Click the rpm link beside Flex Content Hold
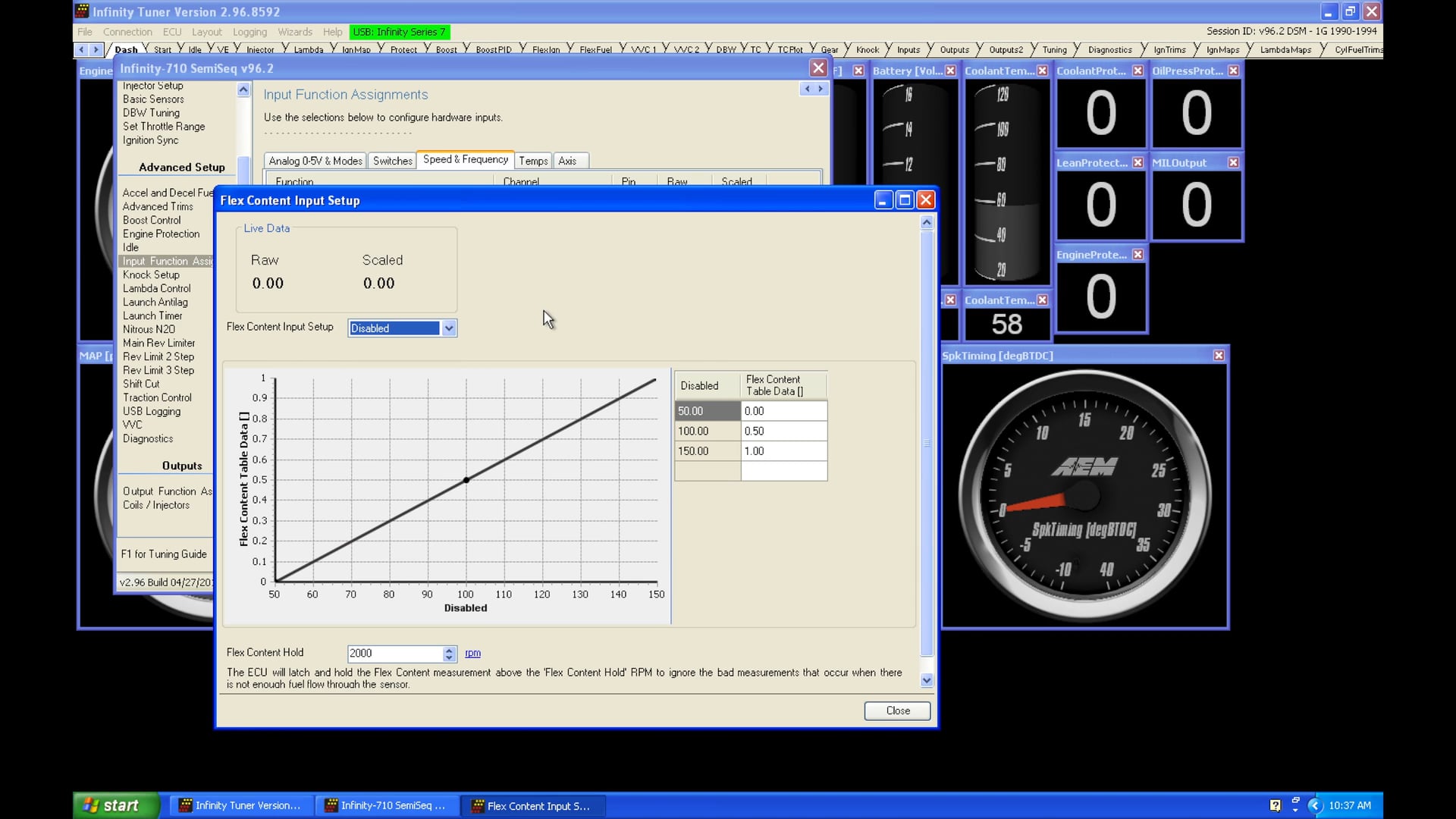 (x=472, y=653)
